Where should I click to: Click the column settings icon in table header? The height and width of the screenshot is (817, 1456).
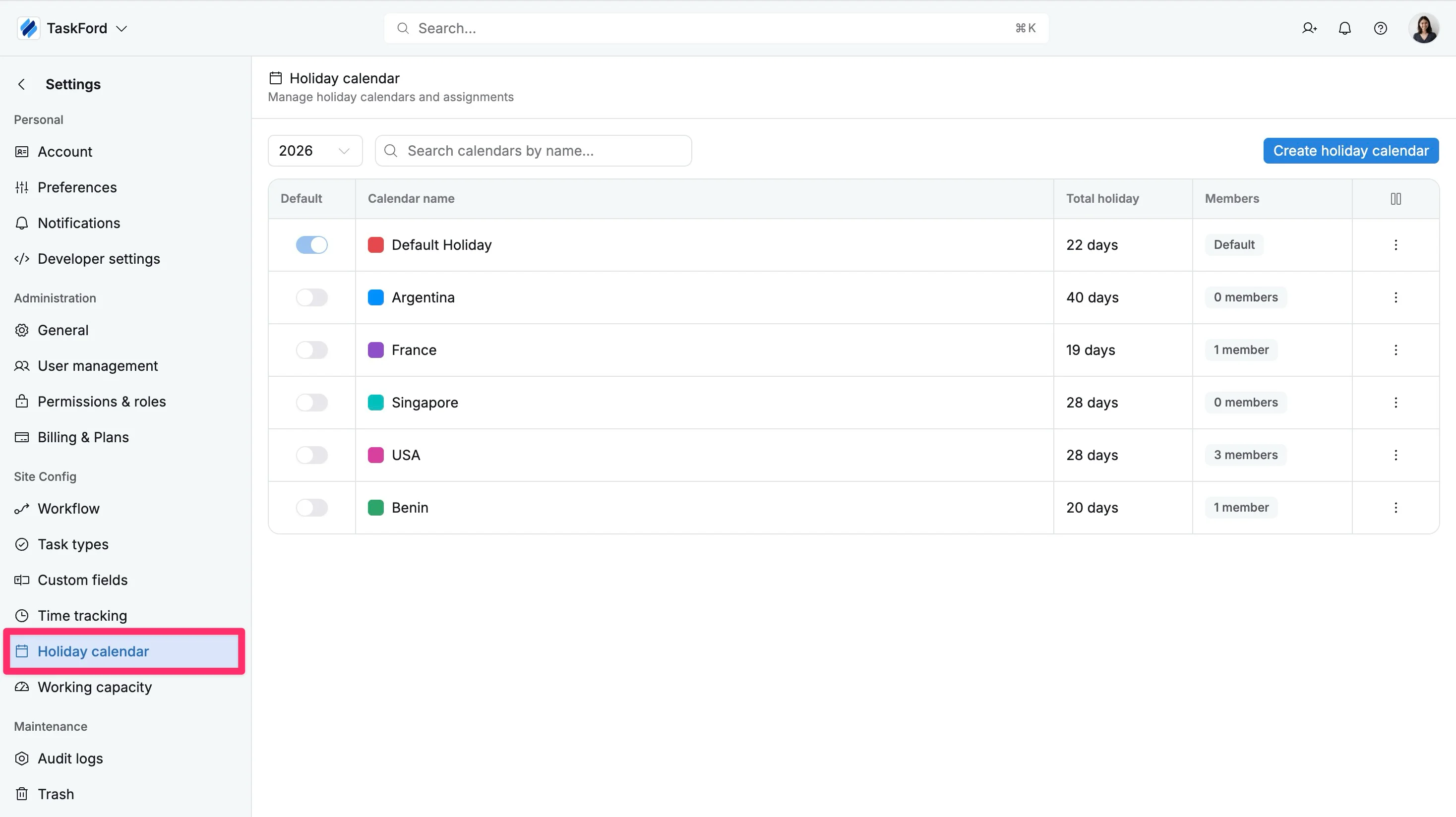tap(1395, 199)
